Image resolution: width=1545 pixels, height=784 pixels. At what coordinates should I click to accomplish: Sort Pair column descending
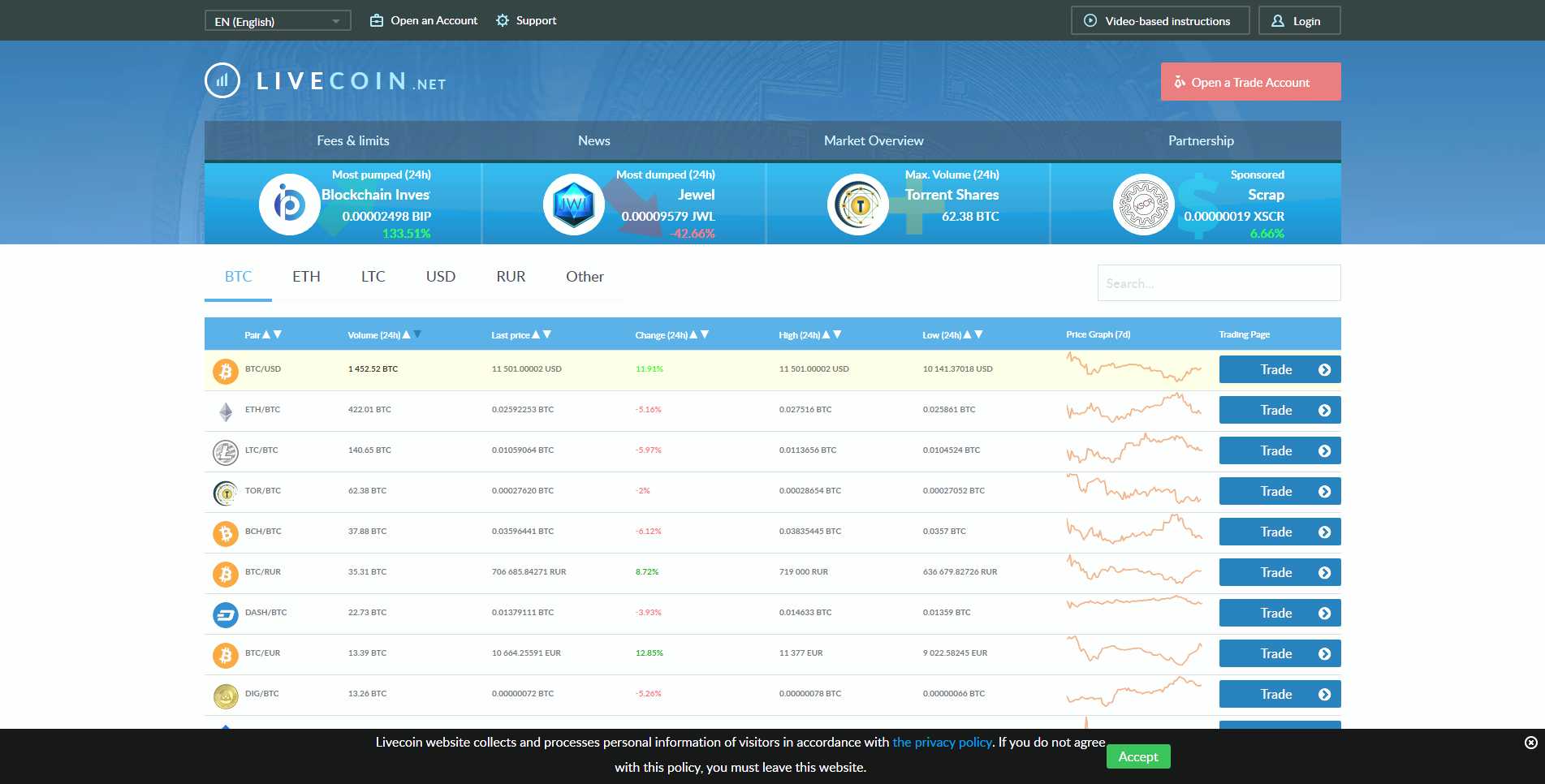click(x=278, y=334)
